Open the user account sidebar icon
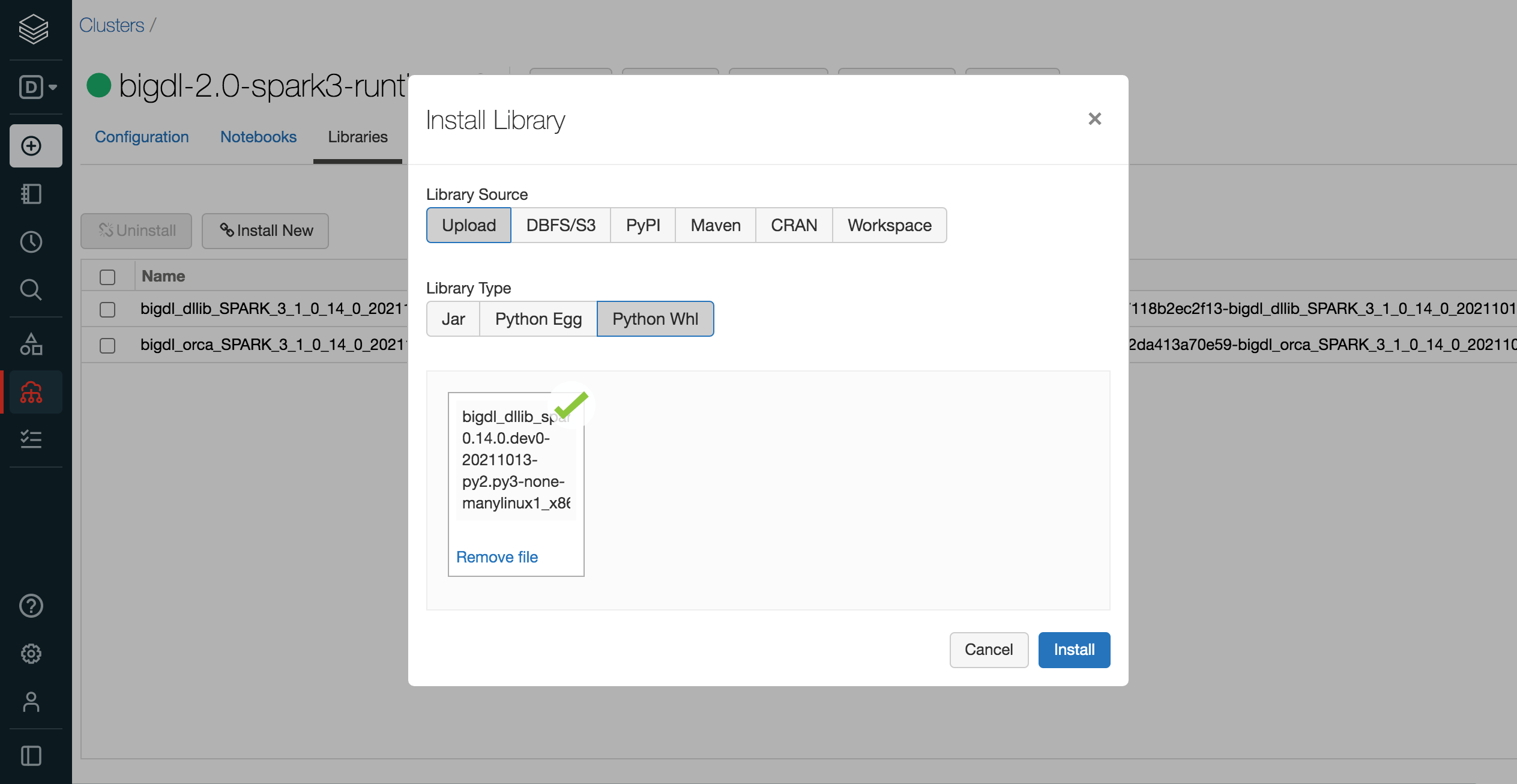The image size is (1517, 784). pyautogui.click(x=32, y=702)
